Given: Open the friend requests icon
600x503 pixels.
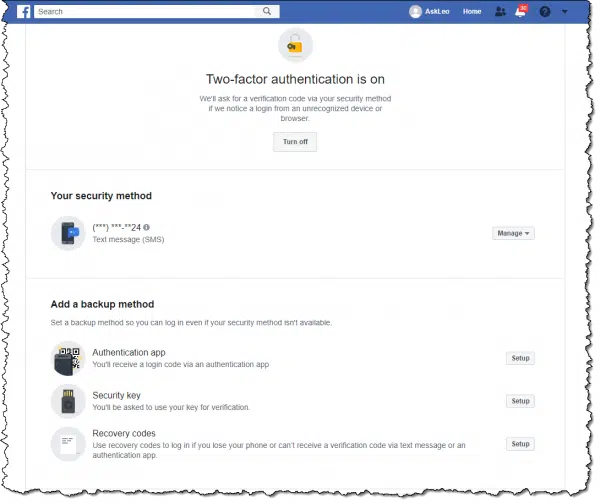Looking at the screenshot, I should [x=500, y=11].
